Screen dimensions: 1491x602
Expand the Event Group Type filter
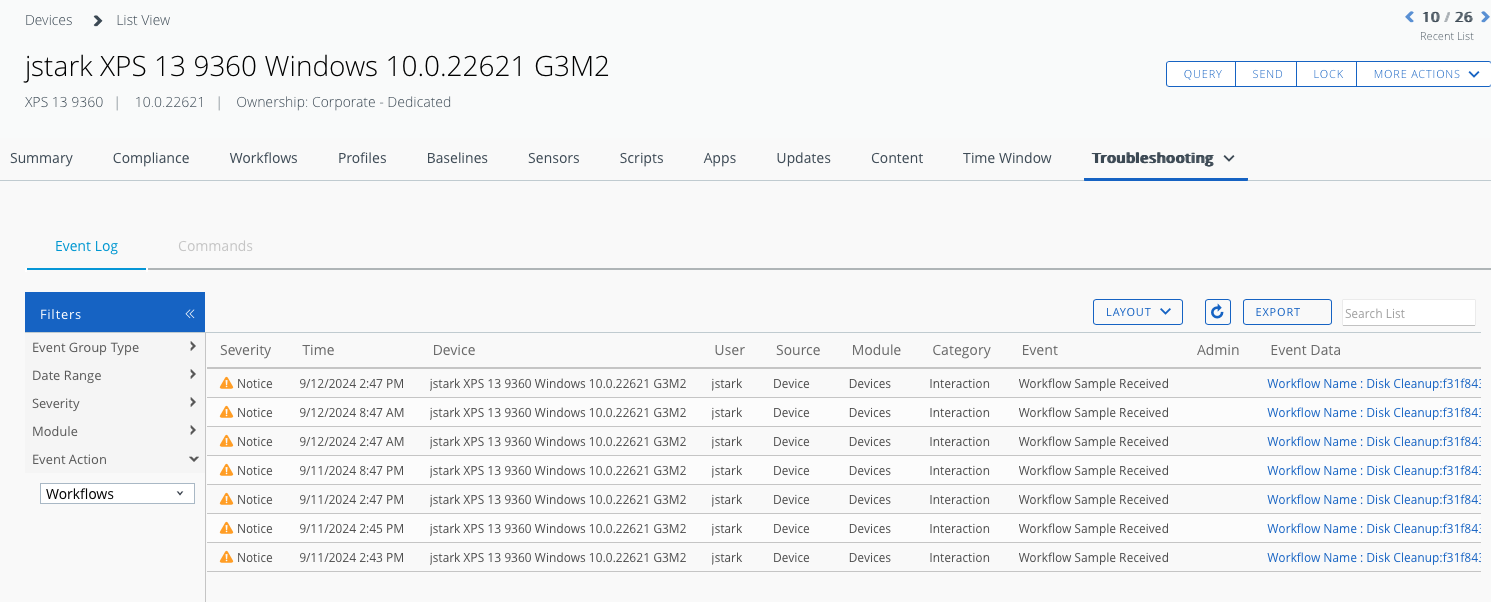(115, 347)
